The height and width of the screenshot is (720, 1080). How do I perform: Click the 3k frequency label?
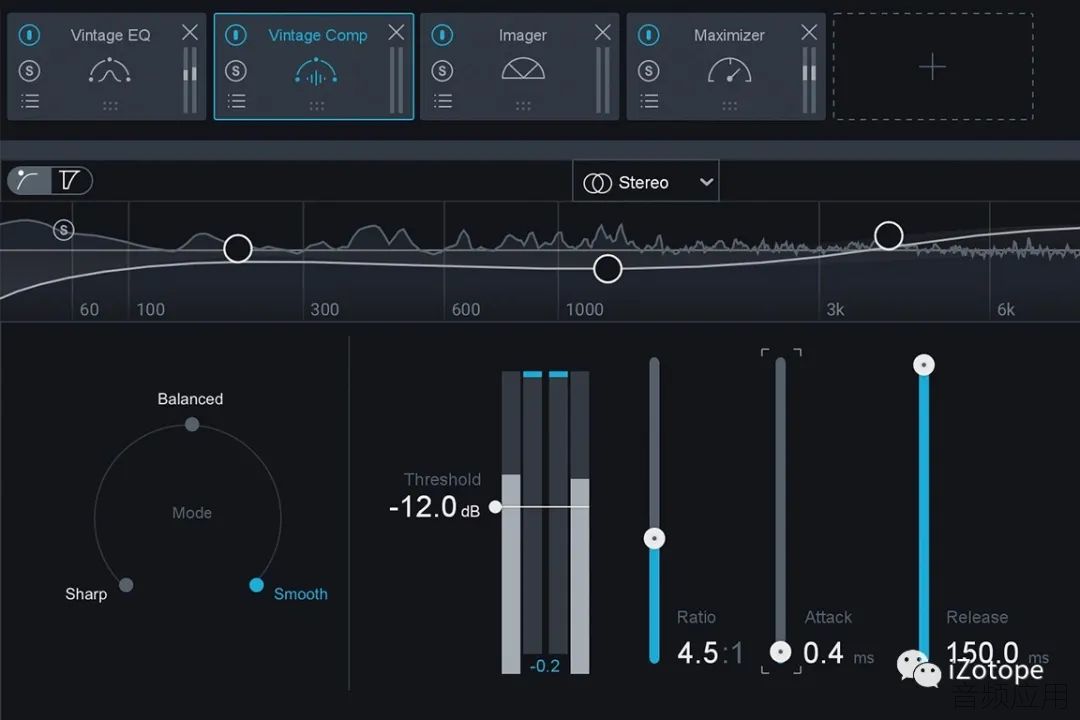(x=835, y=309)
